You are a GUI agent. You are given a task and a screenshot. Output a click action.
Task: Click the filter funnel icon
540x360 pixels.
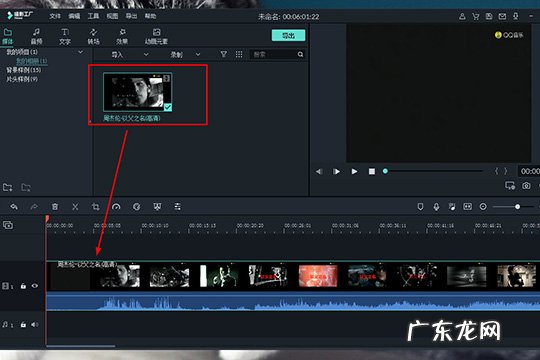224,54
